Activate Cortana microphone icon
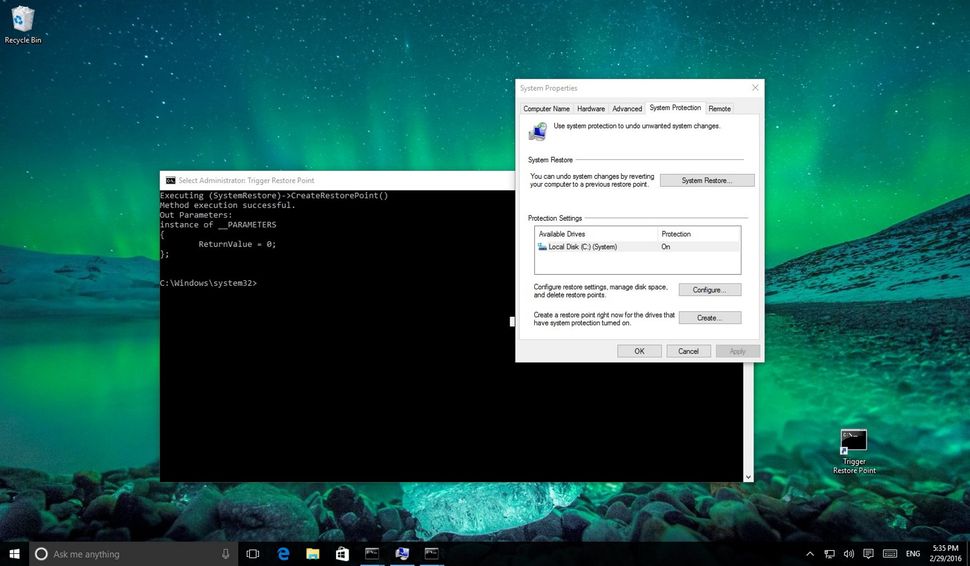Viewport: 970px width, 566px height. (225, 554)
